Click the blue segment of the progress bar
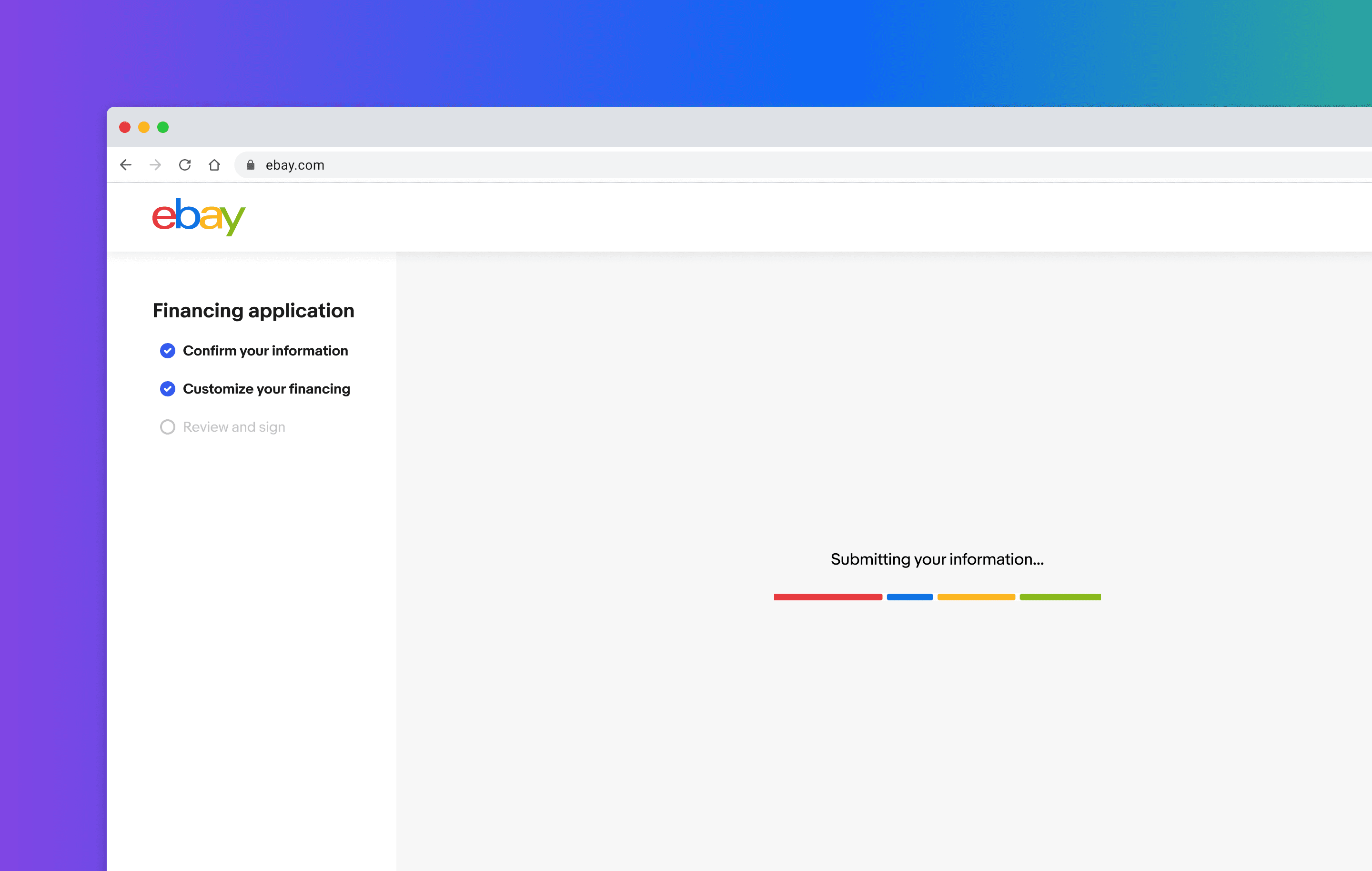1372x871 pixels. coord(910,597)
